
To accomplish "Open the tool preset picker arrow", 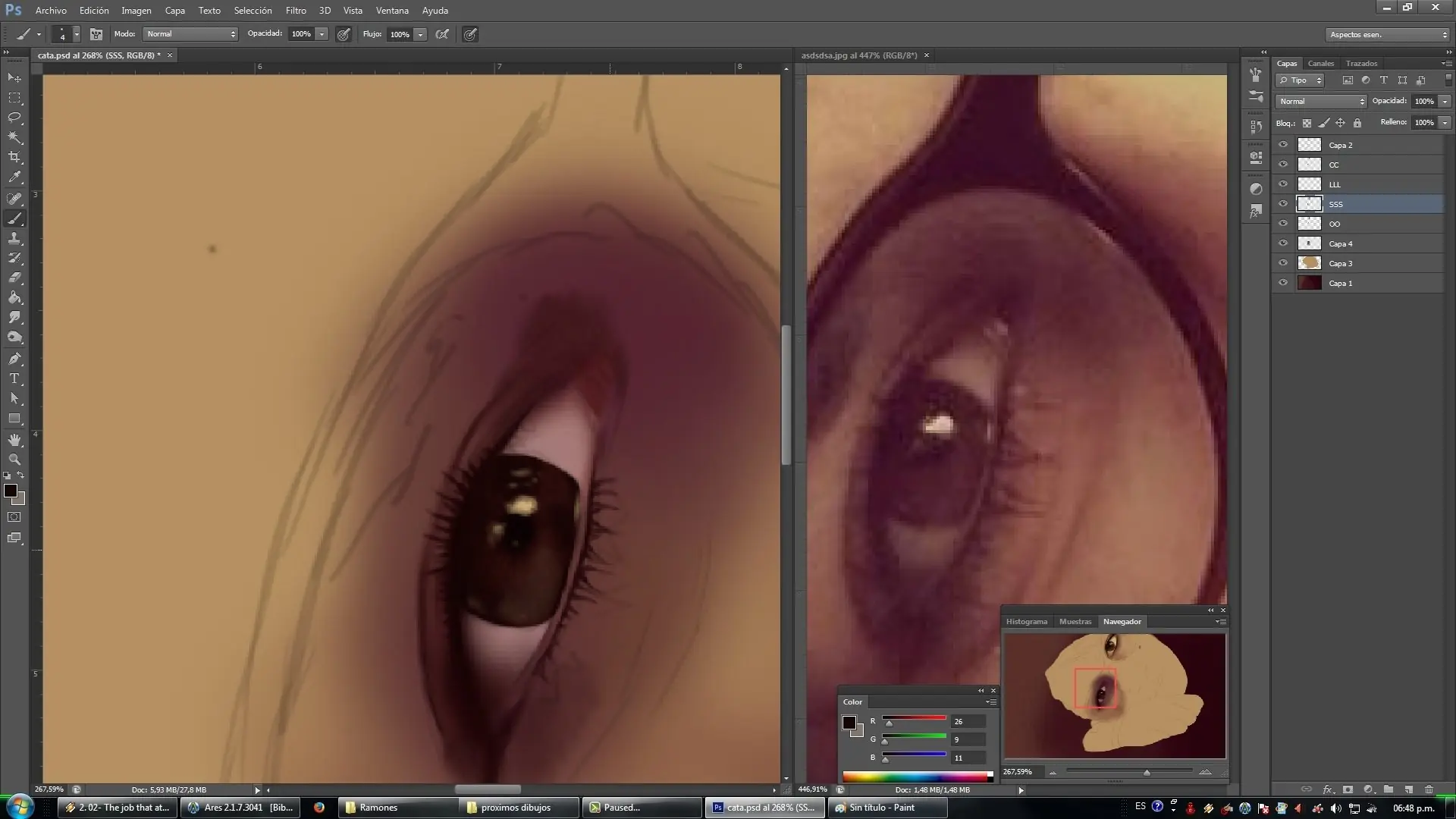I will [39, 34].
